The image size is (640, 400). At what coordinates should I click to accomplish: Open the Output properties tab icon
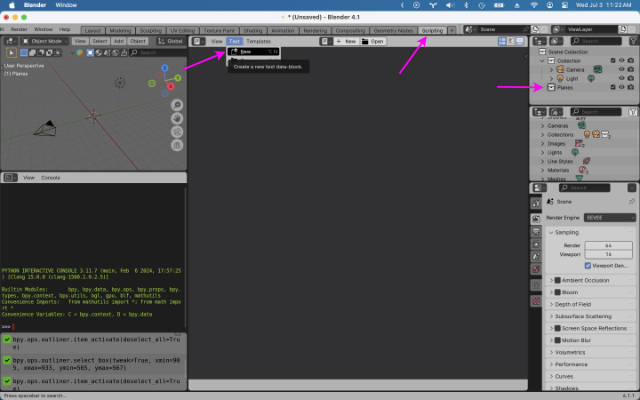click(536, 231)
